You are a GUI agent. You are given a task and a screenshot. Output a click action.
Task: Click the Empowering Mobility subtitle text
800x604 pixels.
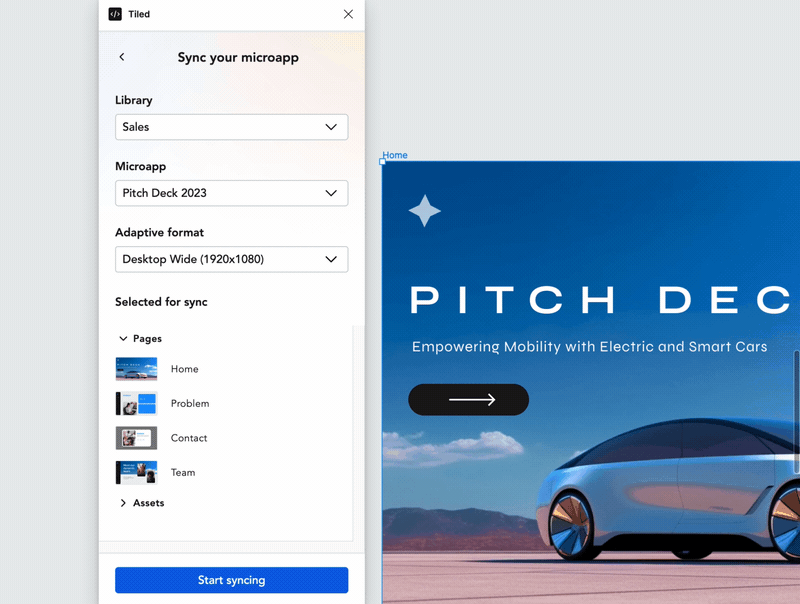point(589,347)
